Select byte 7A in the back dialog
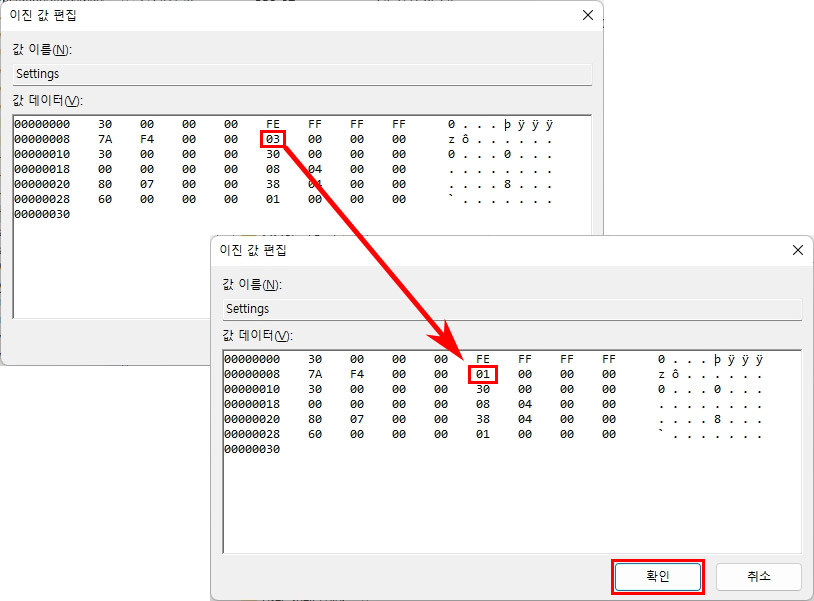The height and width of the screenshot is (601, 814). (105, 139)
